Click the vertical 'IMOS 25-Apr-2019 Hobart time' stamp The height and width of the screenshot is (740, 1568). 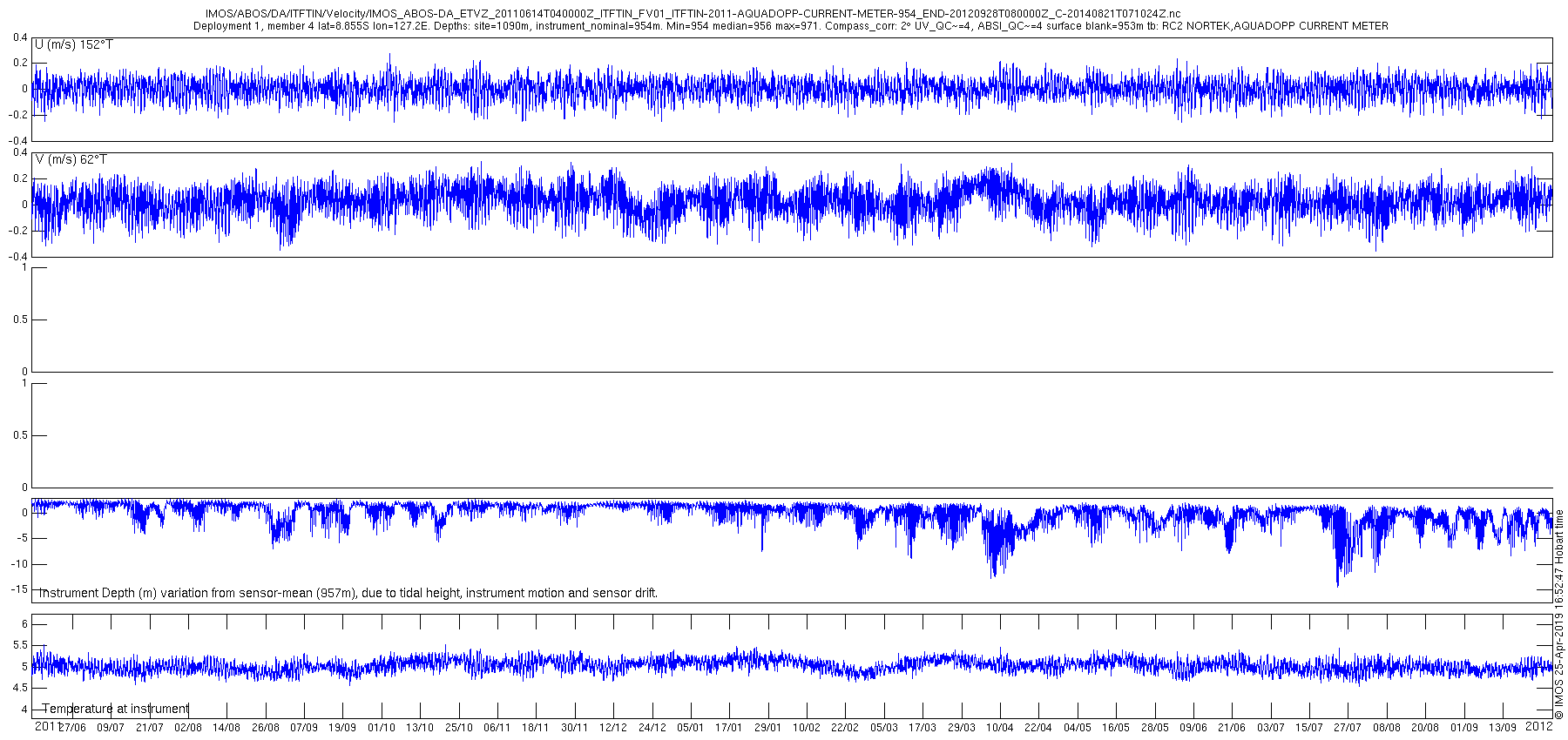pos(1559,615)
